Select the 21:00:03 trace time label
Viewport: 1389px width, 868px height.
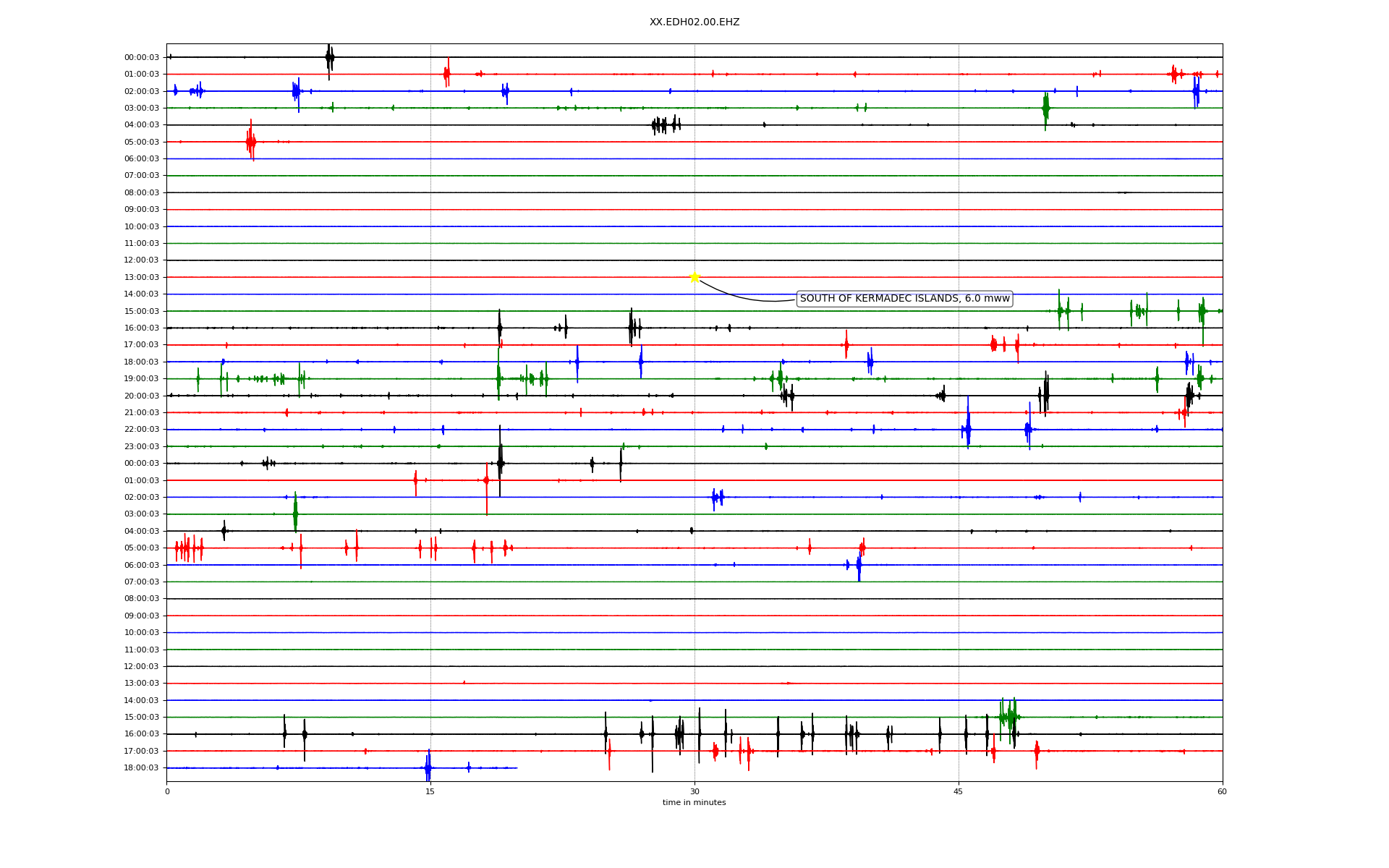point(142,413)
